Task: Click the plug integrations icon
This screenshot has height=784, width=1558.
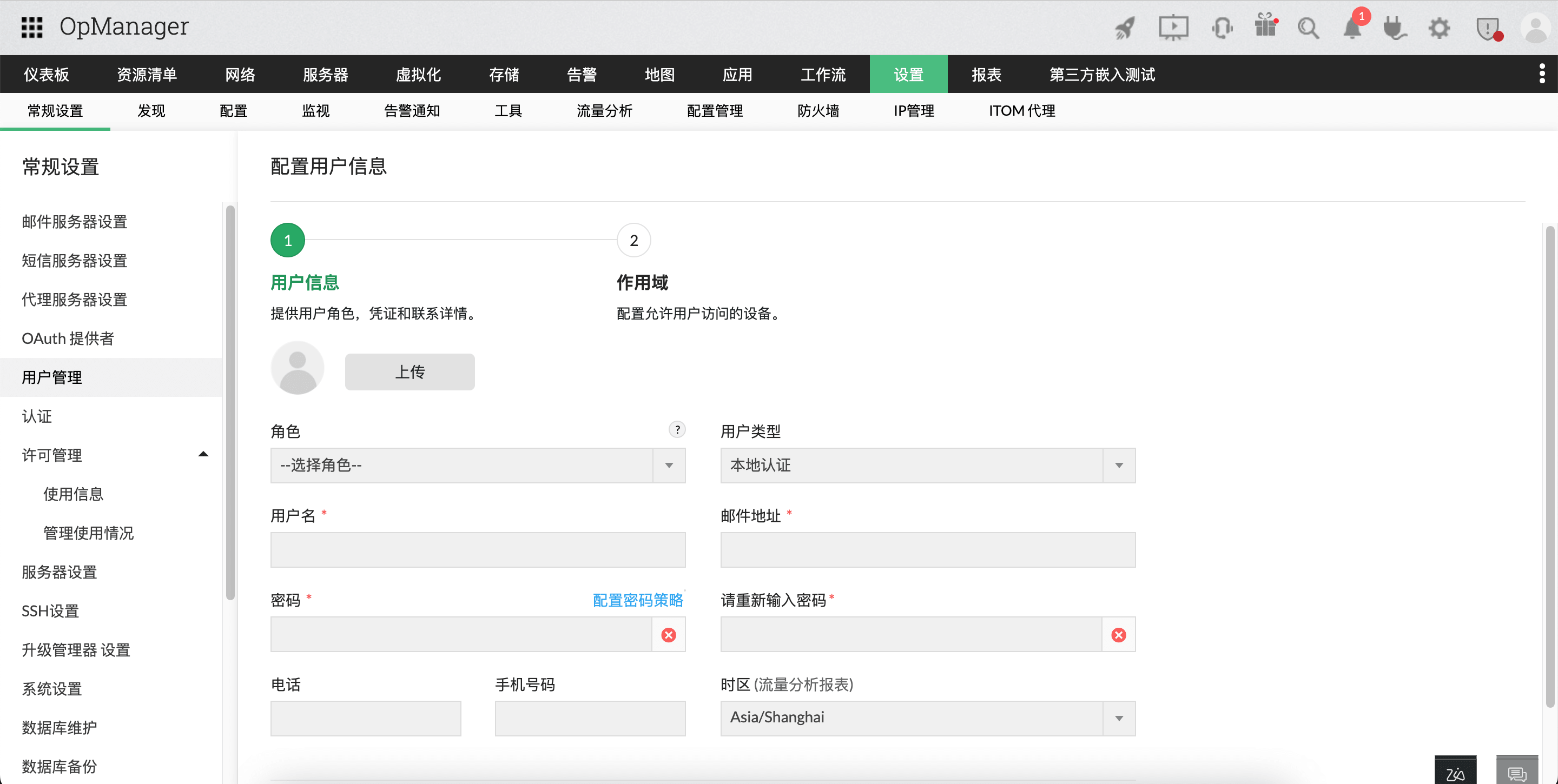Action: (1394, 29)
